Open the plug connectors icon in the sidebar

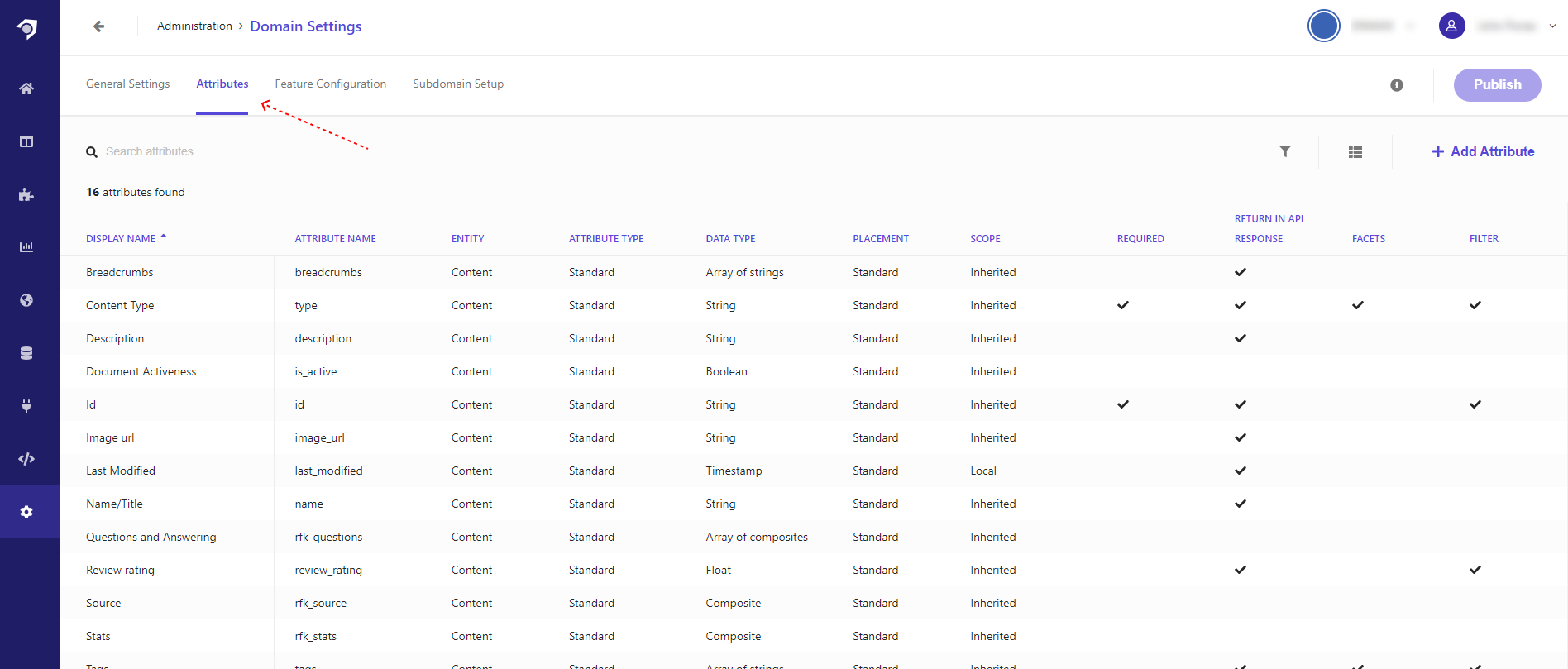tap(26, 406)
